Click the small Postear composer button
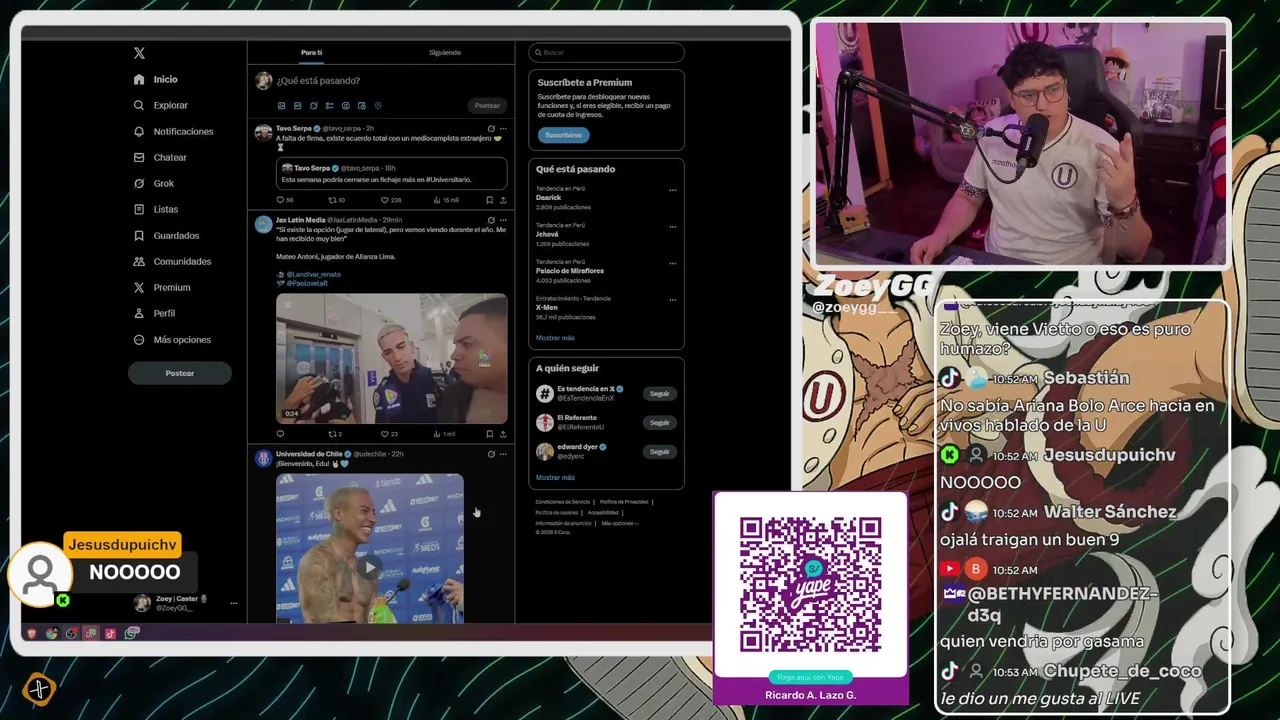 [487, 105]
